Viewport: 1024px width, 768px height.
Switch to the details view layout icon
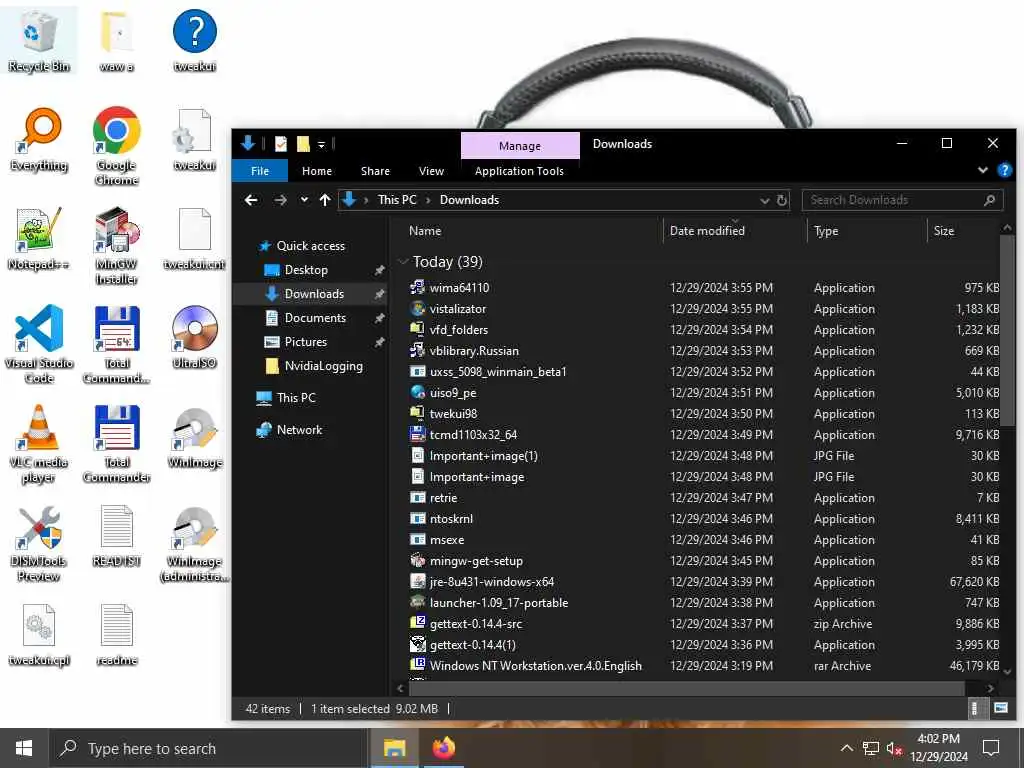974,708
